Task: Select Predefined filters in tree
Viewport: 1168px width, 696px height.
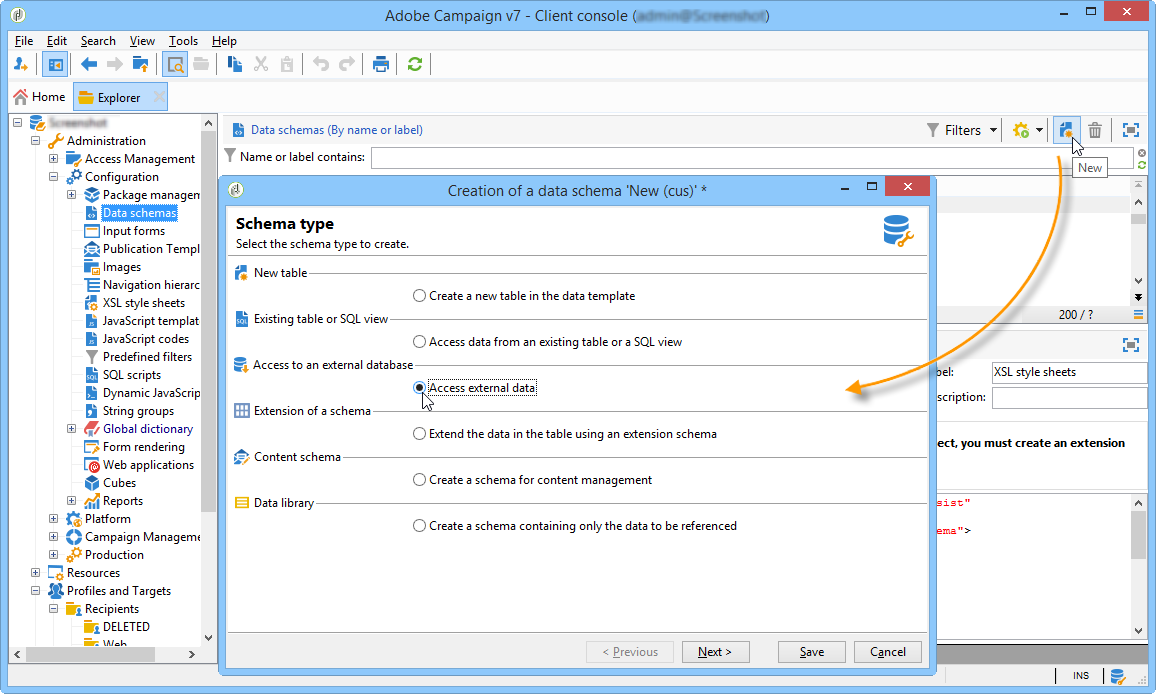Action: pos(147,357)
